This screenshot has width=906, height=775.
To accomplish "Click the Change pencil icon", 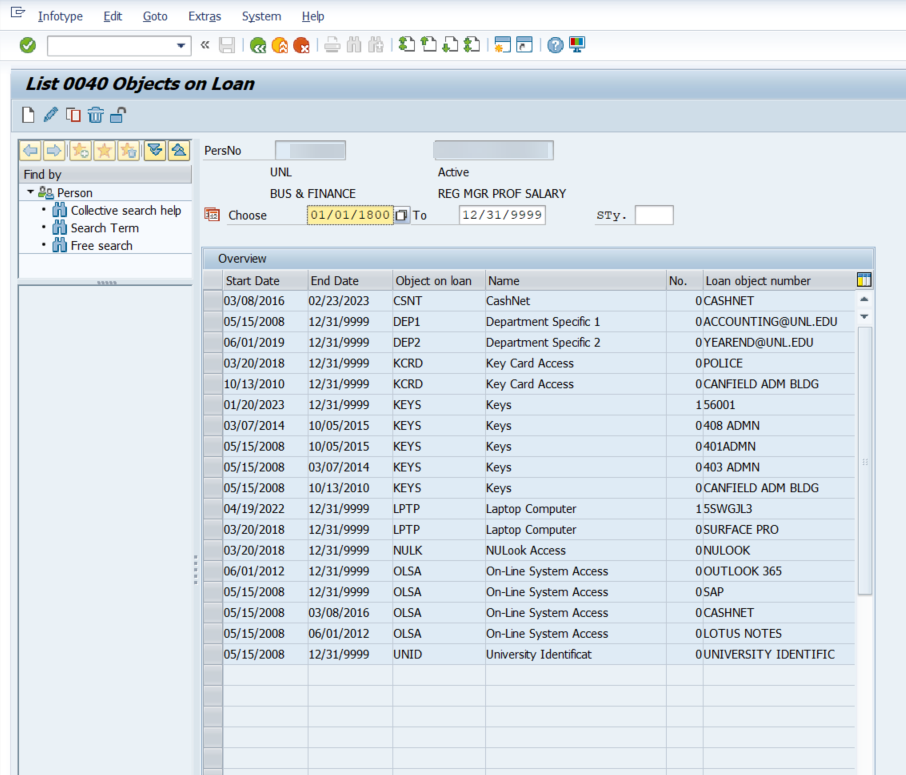I will pyautogui.click(x=50, y=115).
